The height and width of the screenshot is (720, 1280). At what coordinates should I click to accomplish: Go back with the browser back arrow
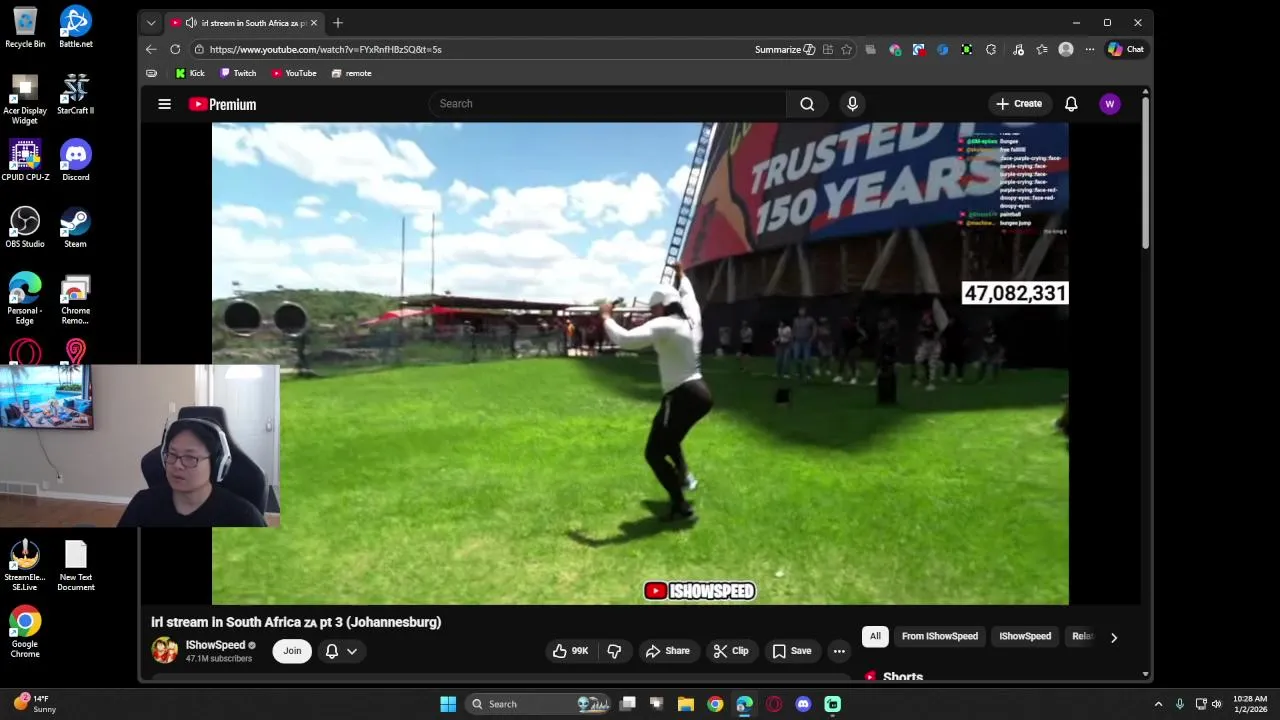pyautogui.click(x=151, y=49)
